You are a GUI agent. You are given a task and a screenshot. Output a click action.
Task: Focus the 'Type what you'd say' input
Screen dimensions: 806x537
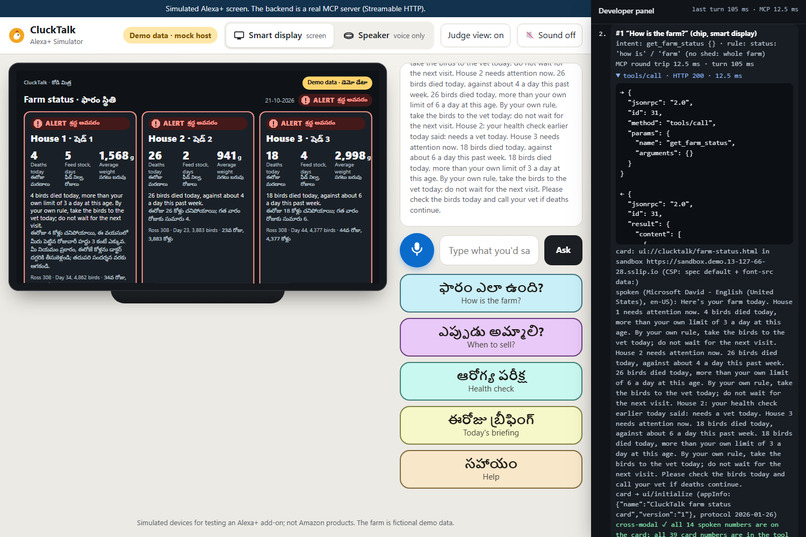click(489, 250)
